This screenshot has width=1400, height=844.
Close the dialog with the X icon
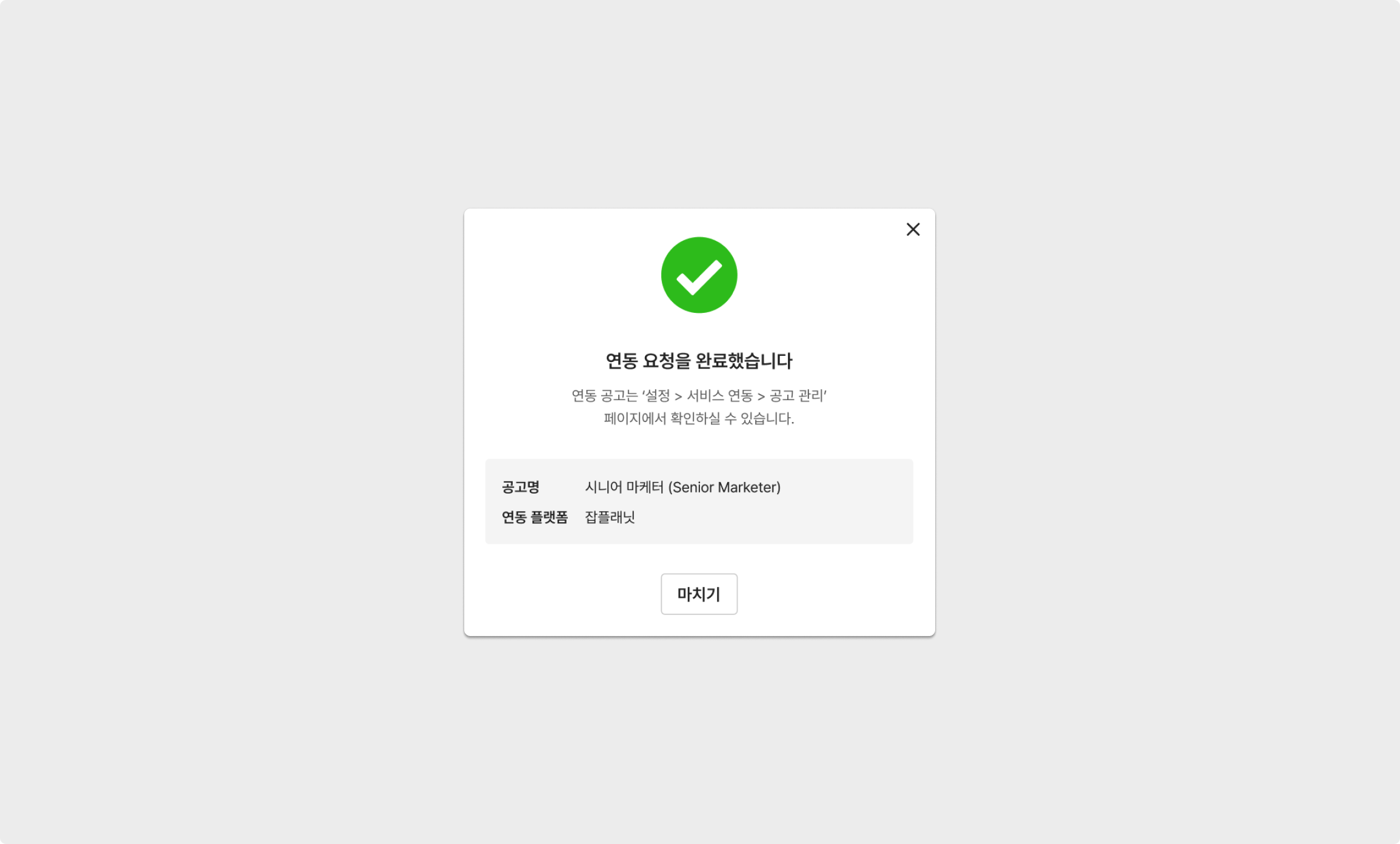[x=913, y=229]
